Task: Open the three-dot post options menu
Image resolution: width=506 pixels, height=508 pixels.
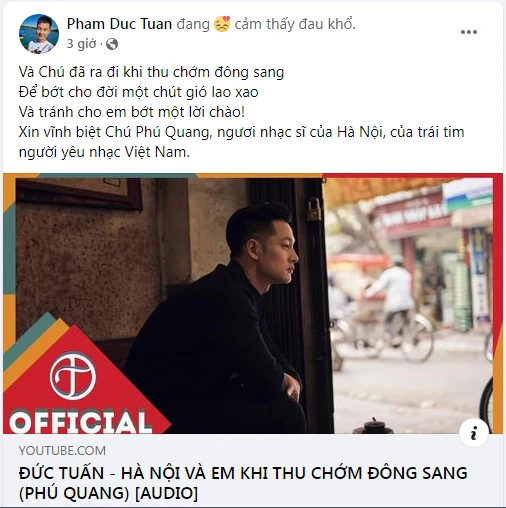Action: pos(469,32)
